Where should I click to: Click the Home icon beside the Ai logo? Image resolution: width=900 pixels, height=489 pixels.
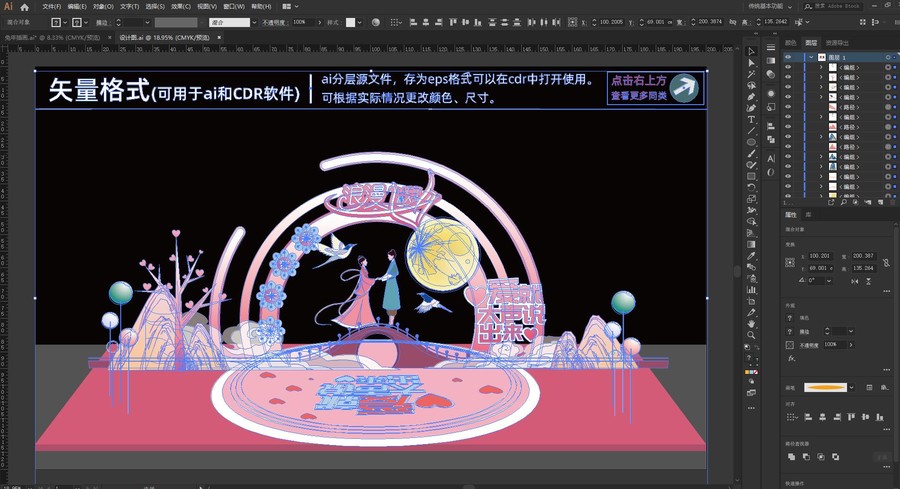click(x=25, y=7)
